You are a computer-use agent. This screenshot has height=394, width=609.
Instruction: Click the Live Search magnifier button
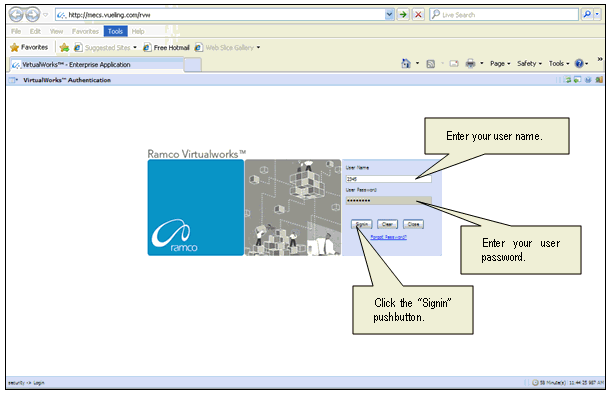point(587,15)
